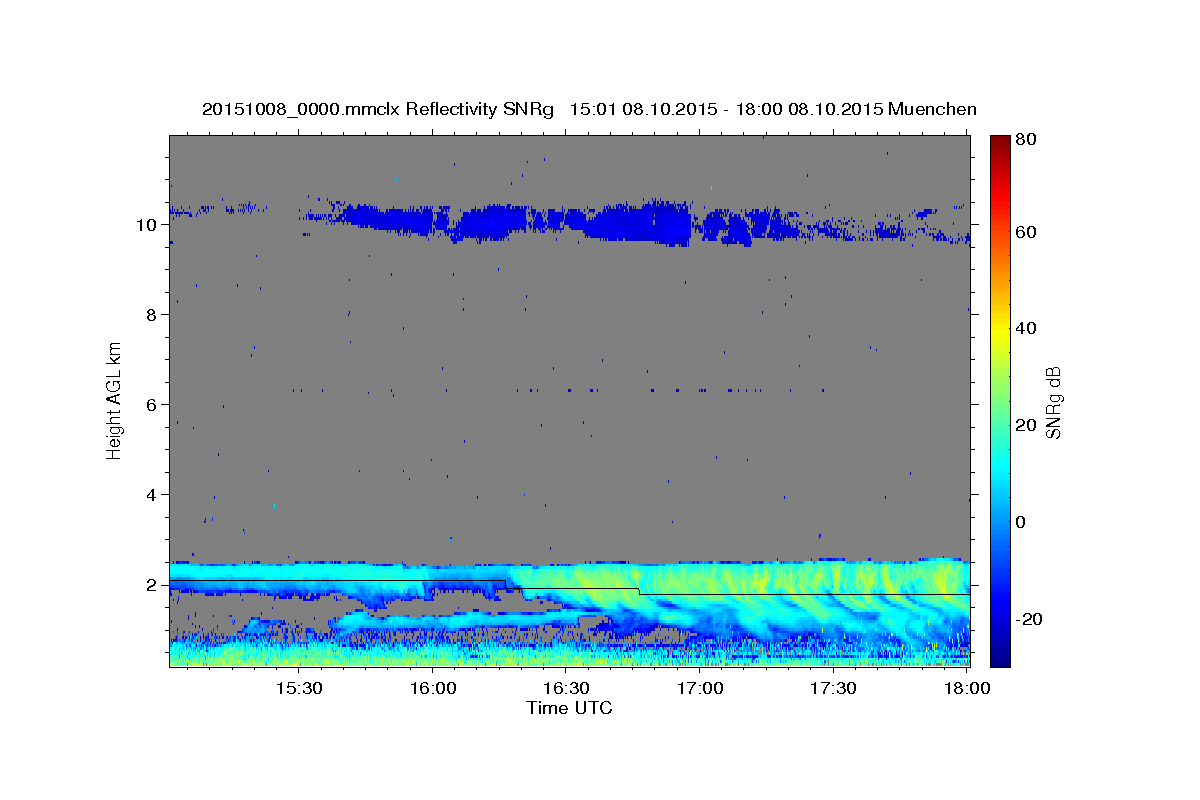The height and width of the screenshot is (800, 1200).
Task: Click the 16:30 time tick label
Action: click(x=565, y=689)
